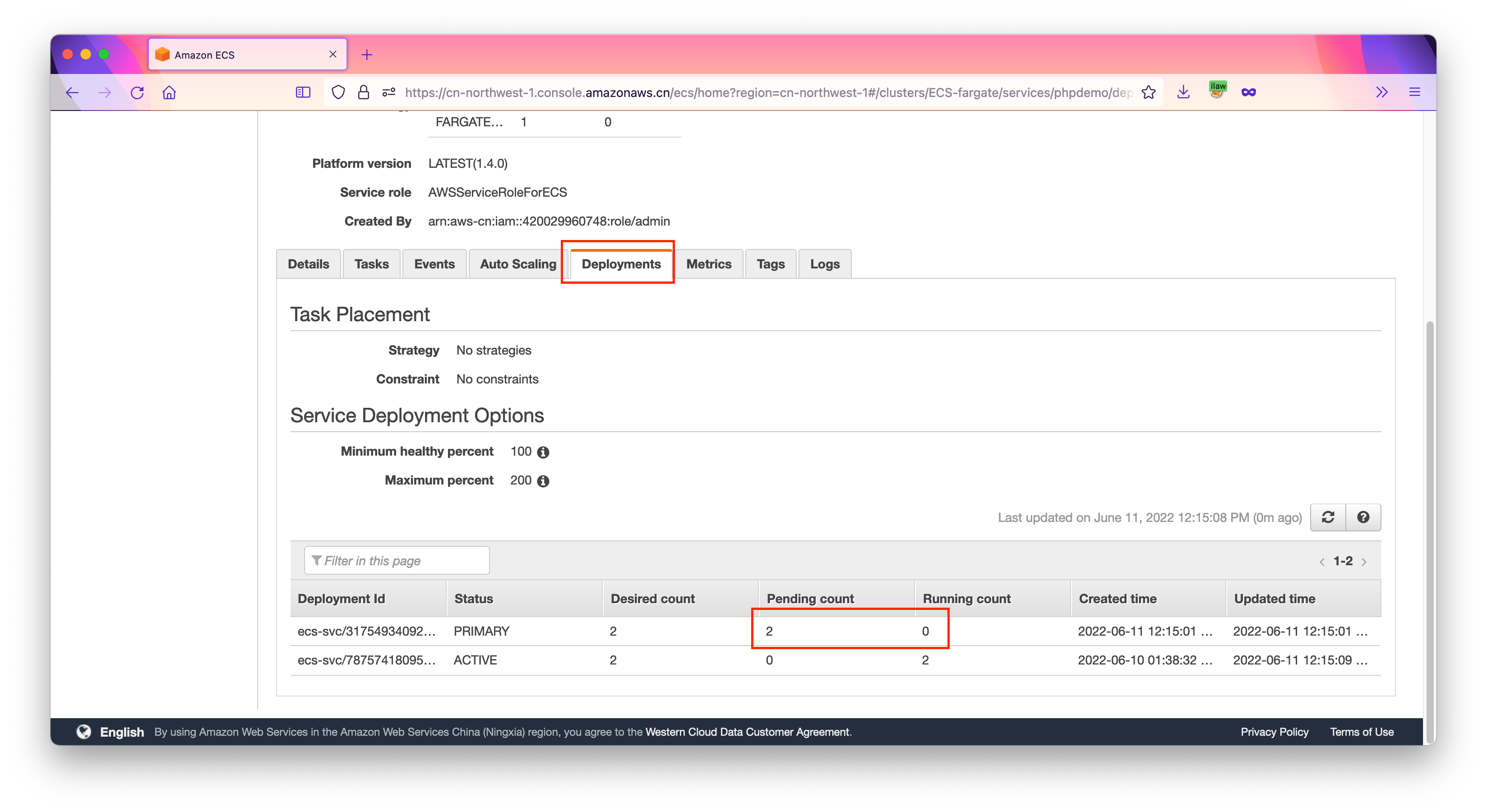Close the Amazon ECS browser tab
1487x812 pixels.
(333, 54)
